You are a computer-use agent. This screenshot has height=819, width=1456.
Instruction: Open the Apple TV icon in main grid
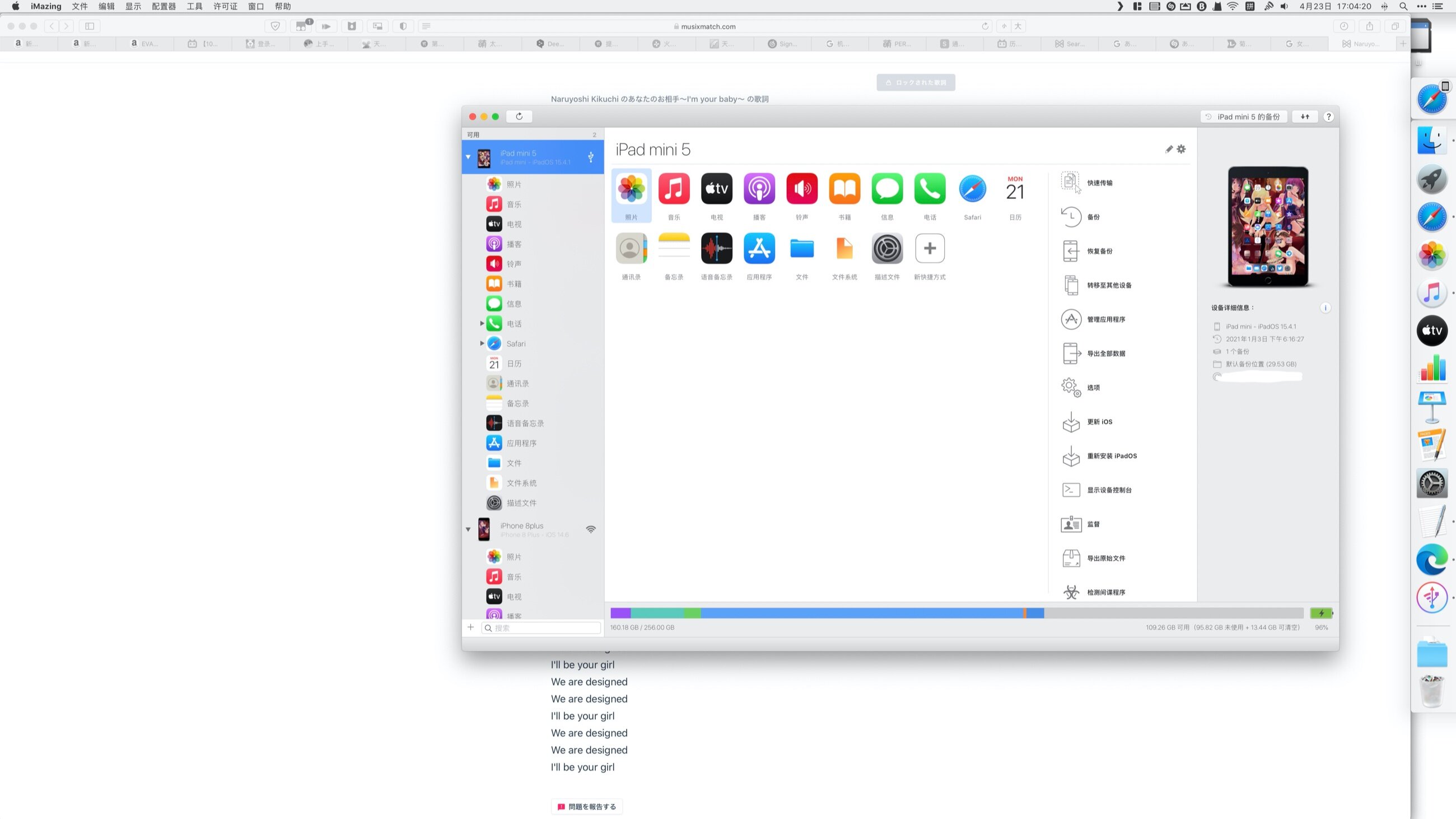pos(717,189)
